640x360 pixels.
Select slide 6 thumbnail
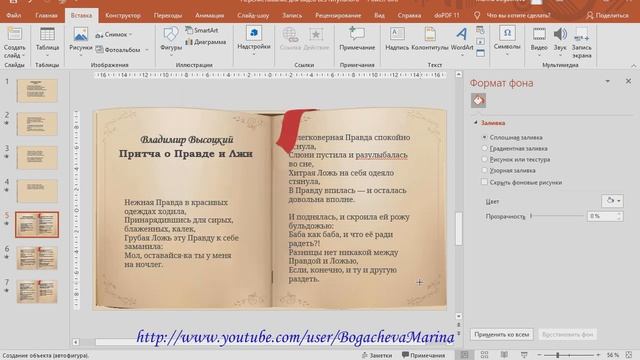pyautogui.click(x=37, y=258)
